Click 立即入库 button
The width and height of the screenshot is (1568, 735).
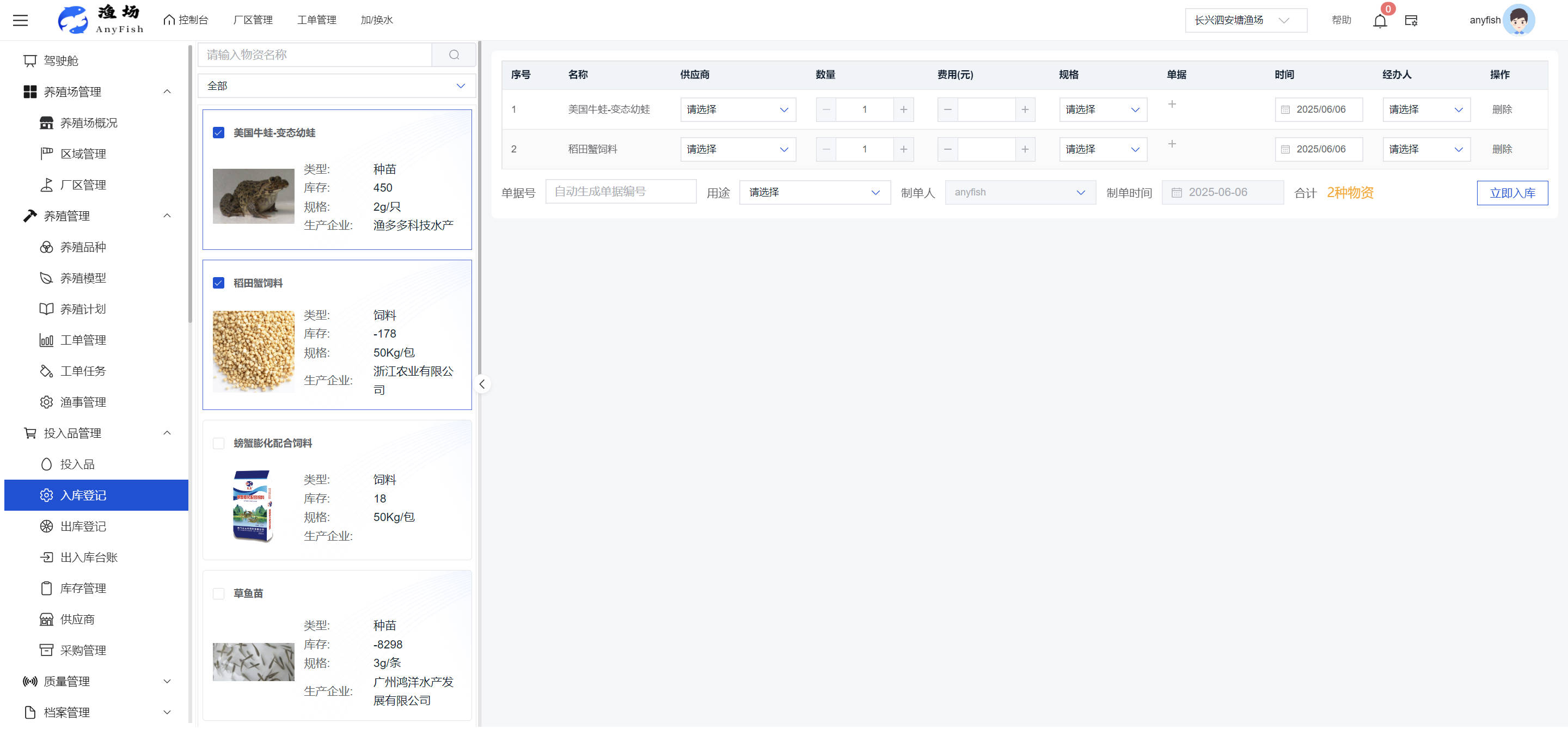[1511, 193]
